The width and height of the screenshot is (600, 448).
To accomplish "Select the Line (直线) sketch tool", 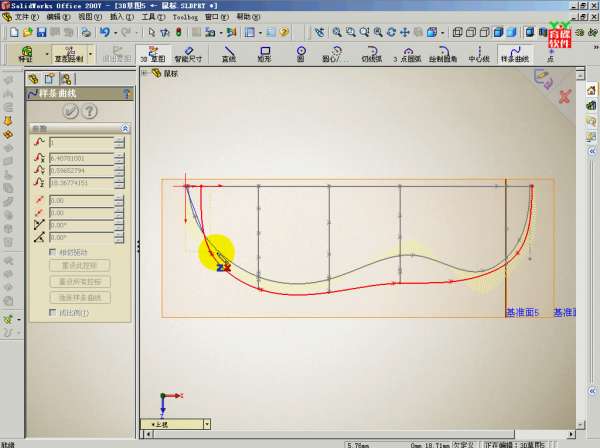I will tap(229, 52).
